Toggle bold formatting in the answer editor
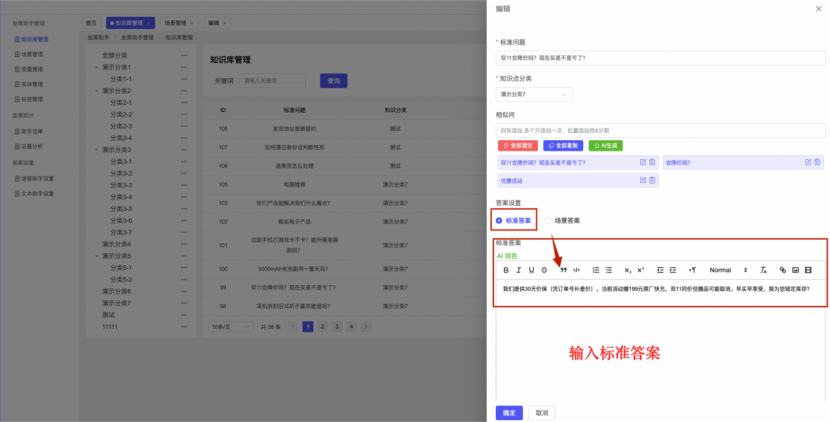This screenshot has width=830, height=422. click(x=506, y=270)
